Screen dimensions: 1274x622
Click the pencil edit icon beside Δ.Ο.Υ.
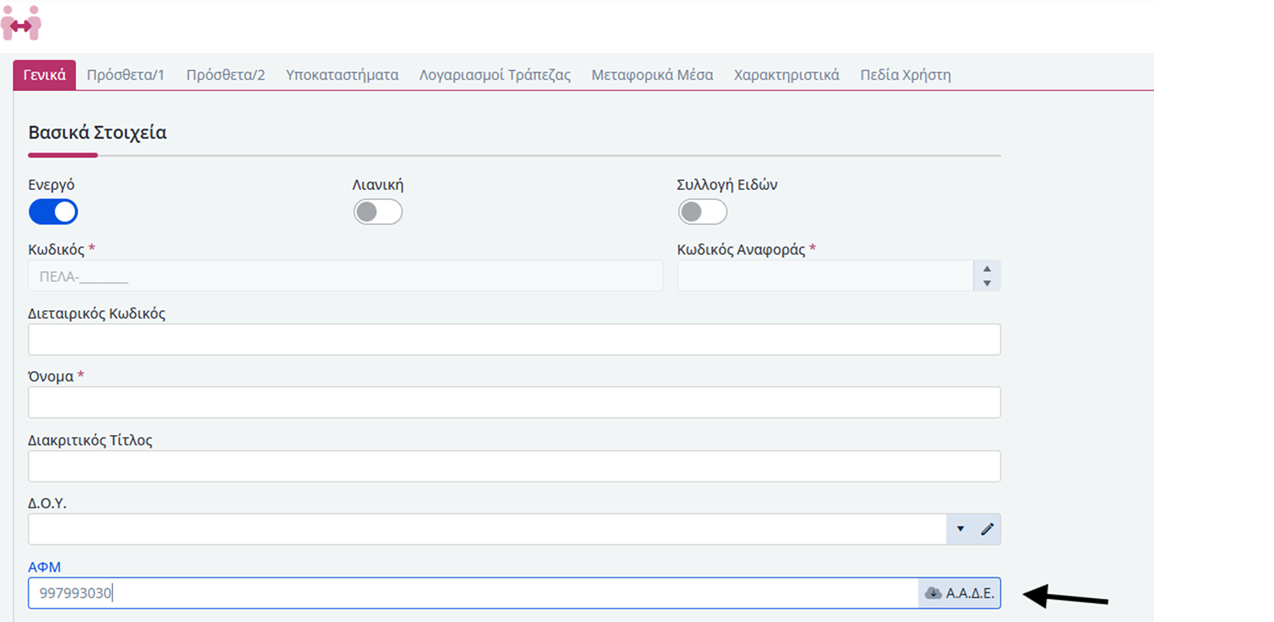point(987,529)
